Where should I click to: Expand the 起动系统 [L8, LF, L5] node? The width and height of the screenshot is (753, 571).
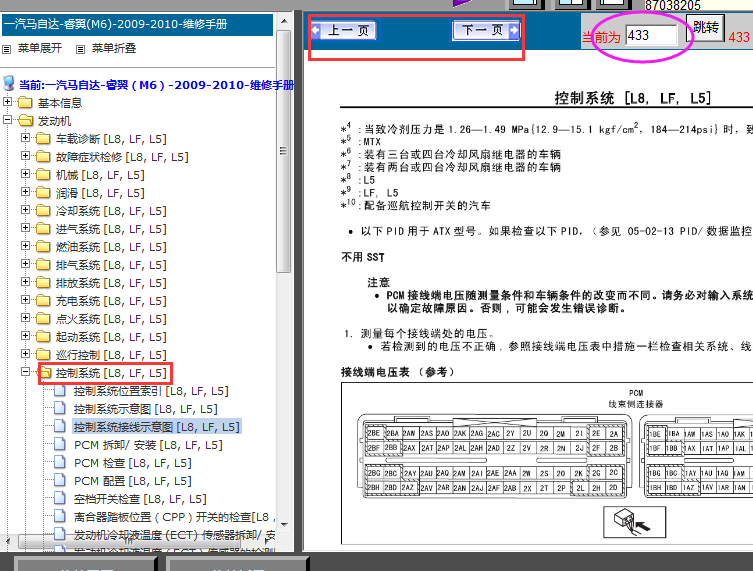click(x=25, y=336)
